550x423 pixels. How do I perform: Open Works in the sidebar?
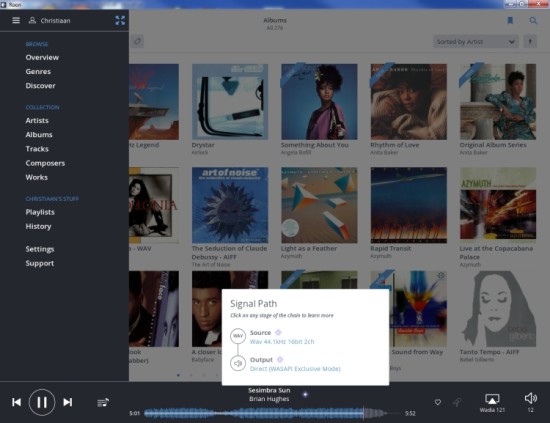[x=36, y=177]
